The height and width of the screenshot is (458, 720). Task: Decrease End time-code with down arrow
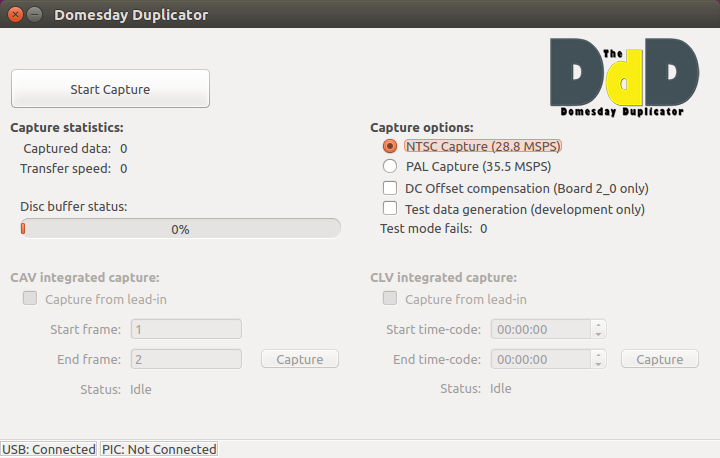pyautogui.click(x=598, y=364)
